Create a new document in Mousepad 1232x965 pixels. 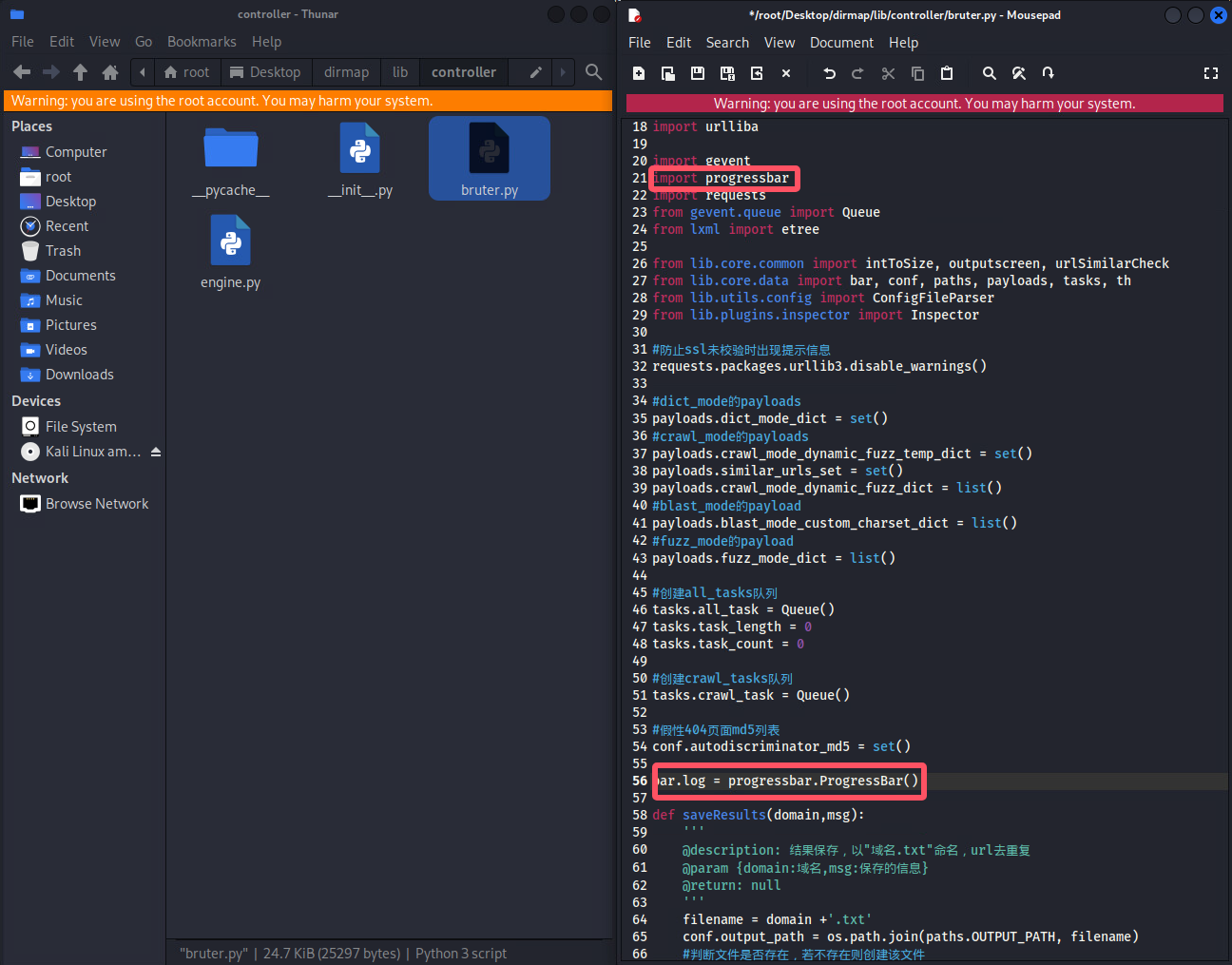point(639,73)
